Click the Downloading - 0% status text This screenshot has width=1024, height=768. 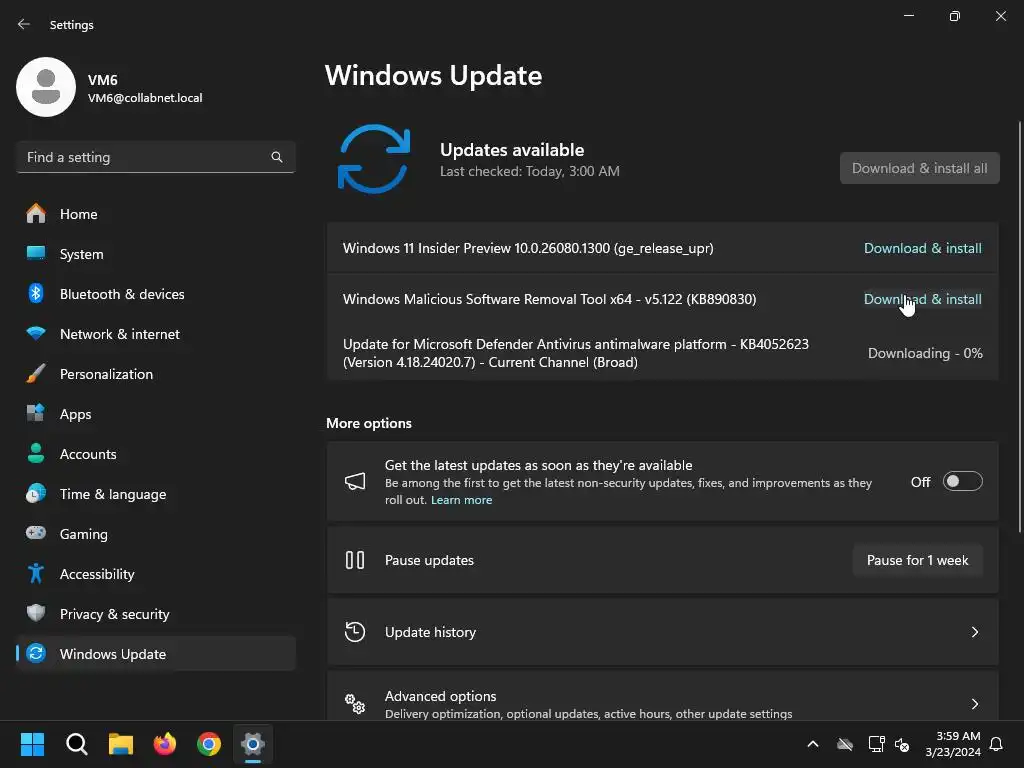925,353
